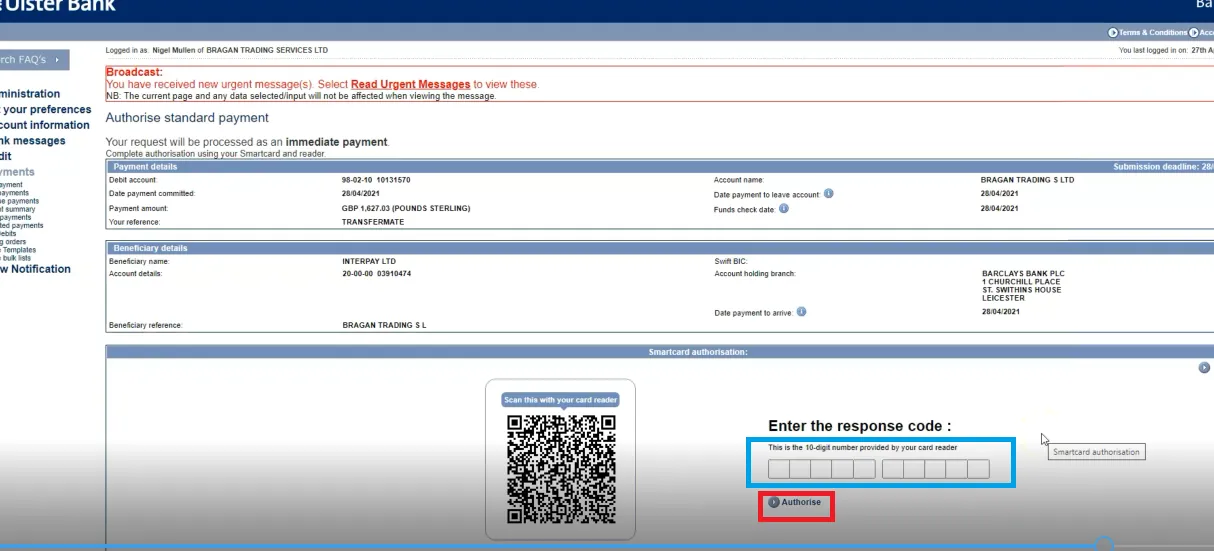Click payment amount GBP 1,627.03

click(x=406, y=208)
